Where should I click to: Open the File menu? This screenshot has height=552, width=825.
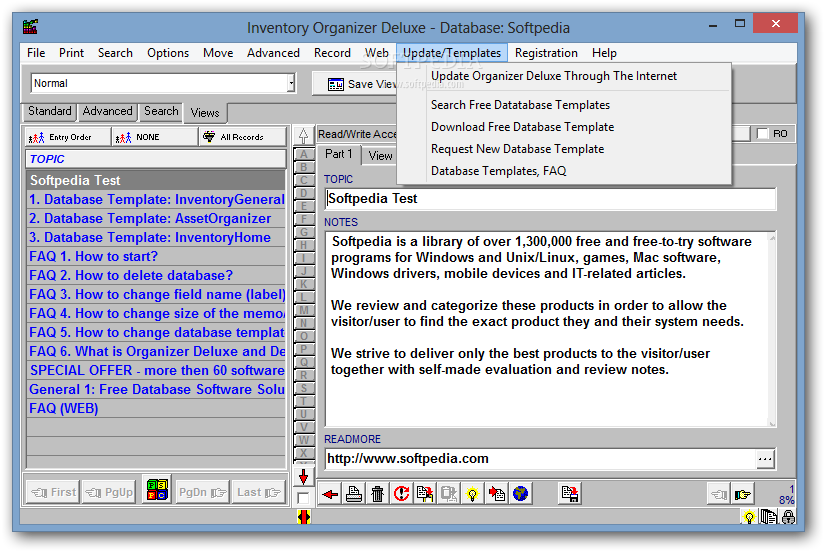point(36,53)
